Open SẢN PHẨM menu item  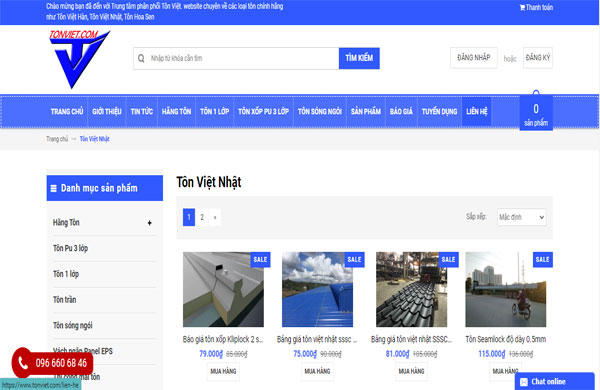[366, 111]
